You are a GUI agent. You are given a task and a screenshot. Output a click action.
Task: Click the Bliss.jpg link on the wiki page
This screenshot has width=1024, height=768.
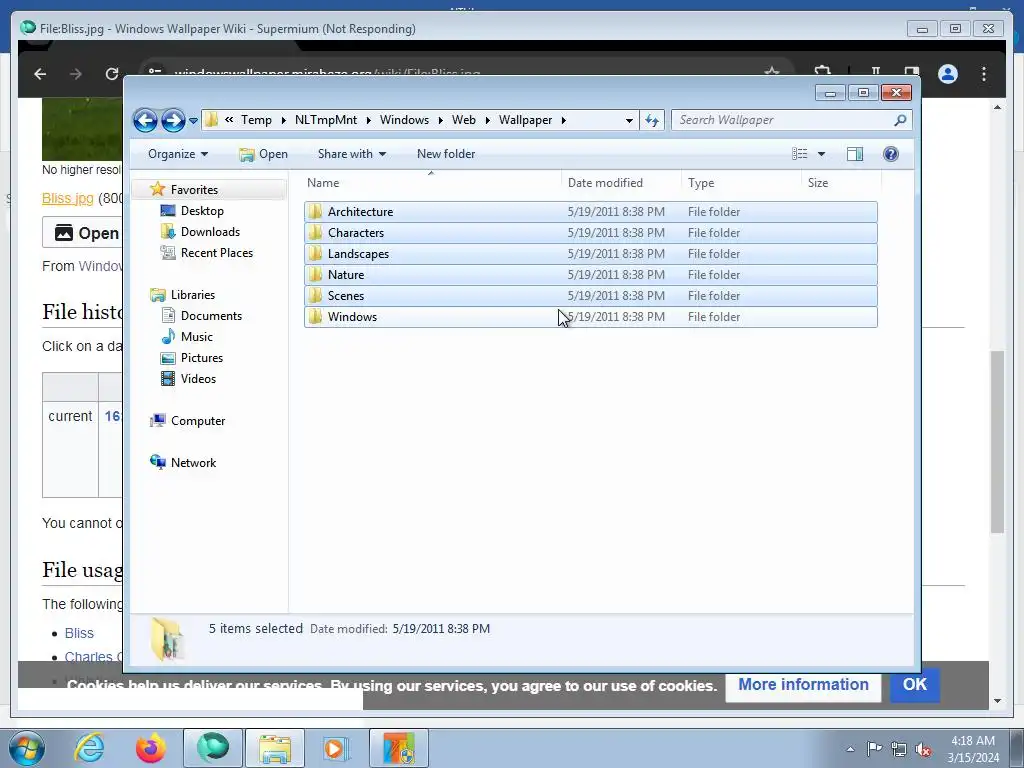[68, 199]
